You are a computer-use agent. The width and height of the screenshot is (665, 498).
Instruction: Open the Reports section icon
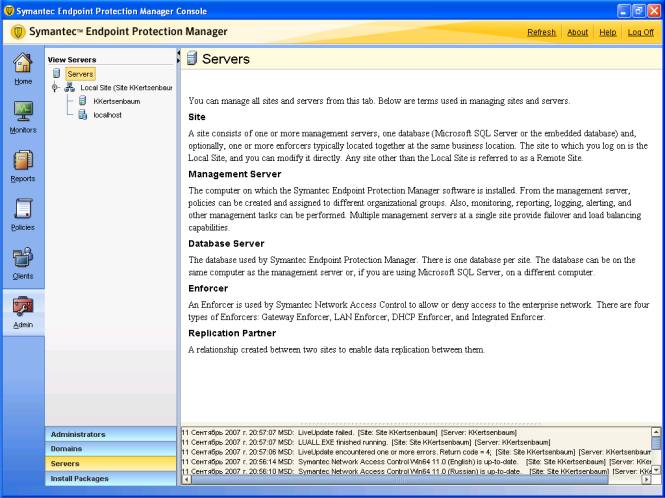pos(23,160)
